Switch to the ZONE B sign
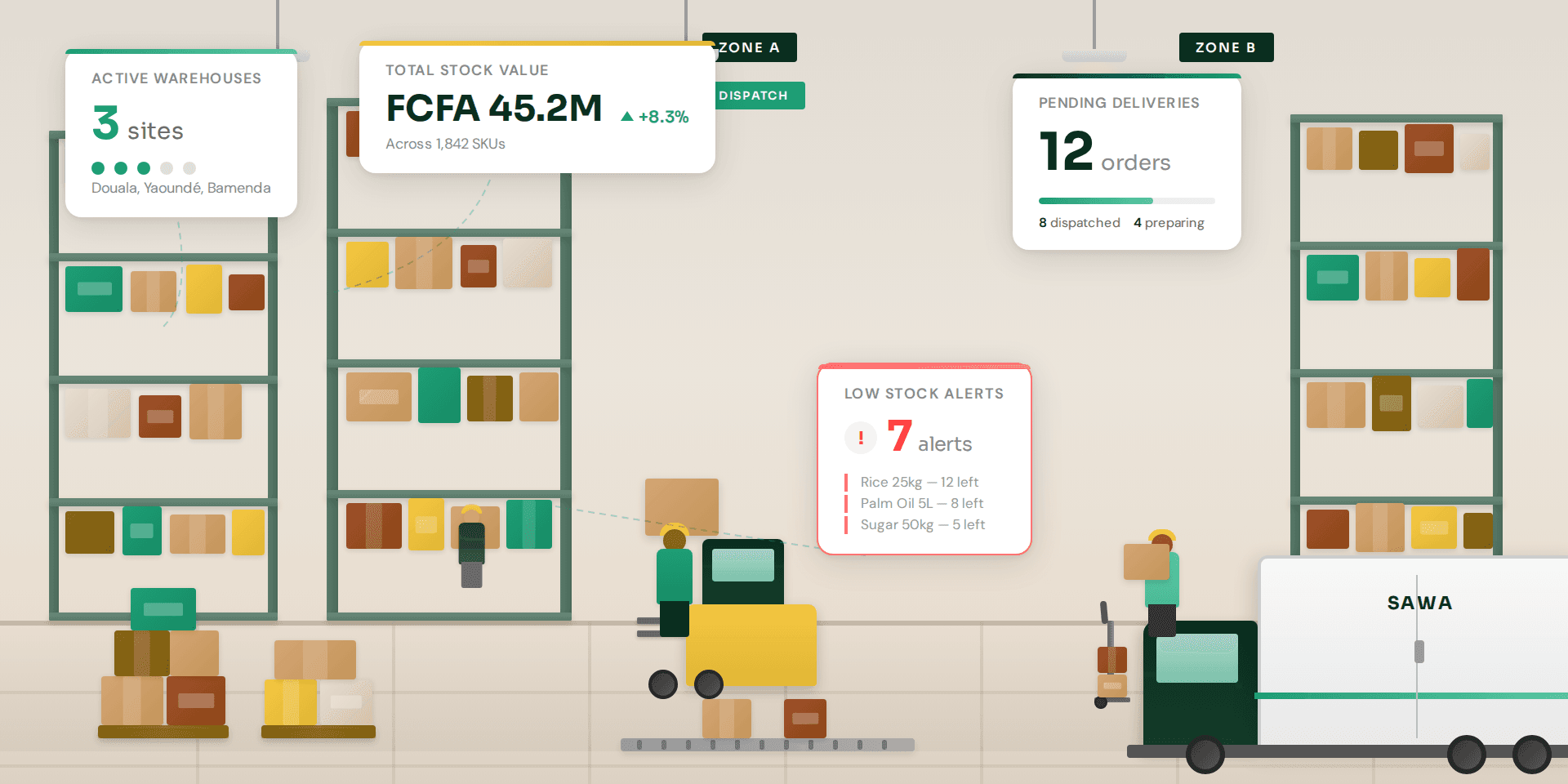1568x784 pixels. pos(1225,47)
